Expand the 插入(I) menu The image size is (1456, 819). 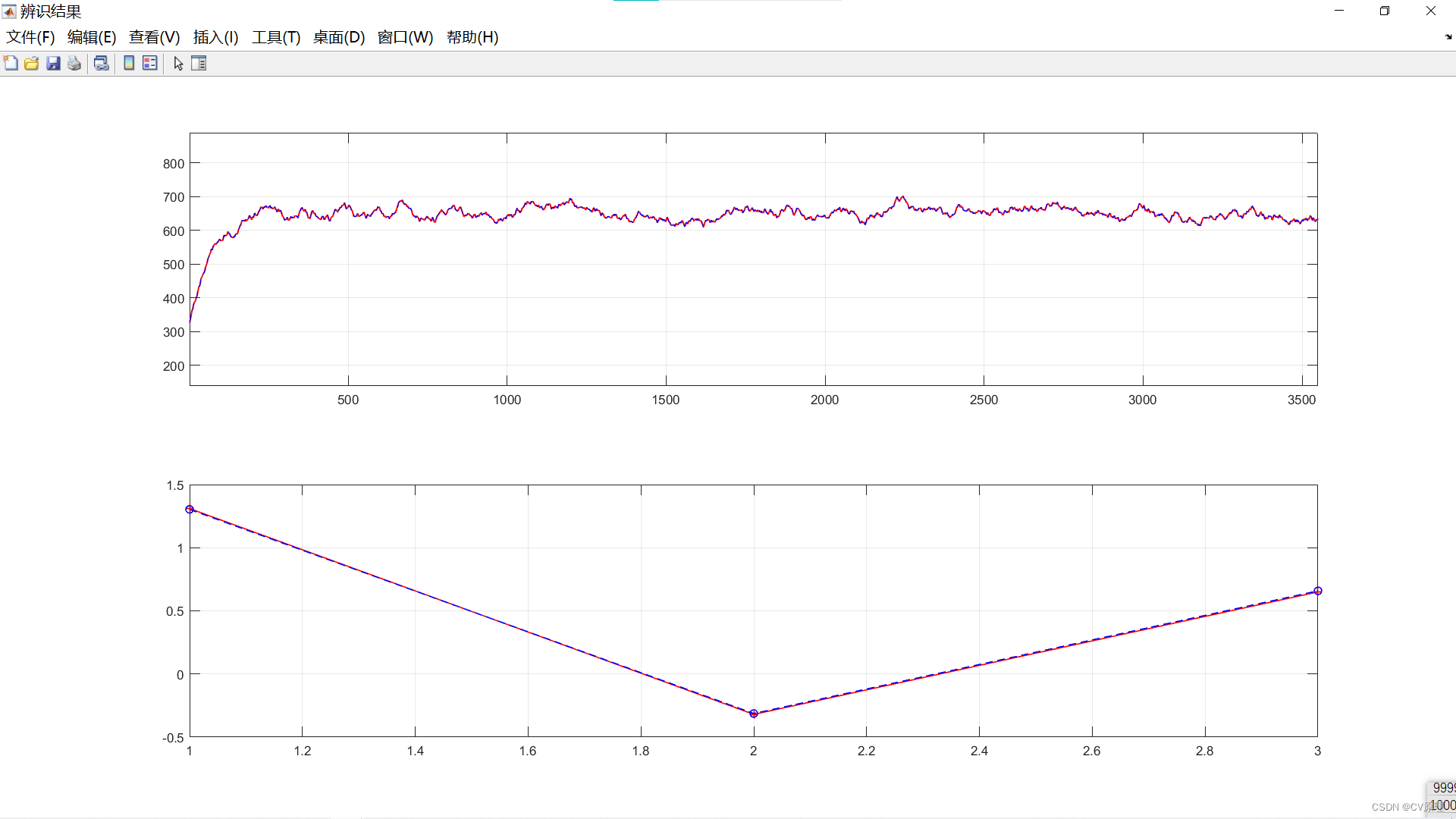point(215,37)
